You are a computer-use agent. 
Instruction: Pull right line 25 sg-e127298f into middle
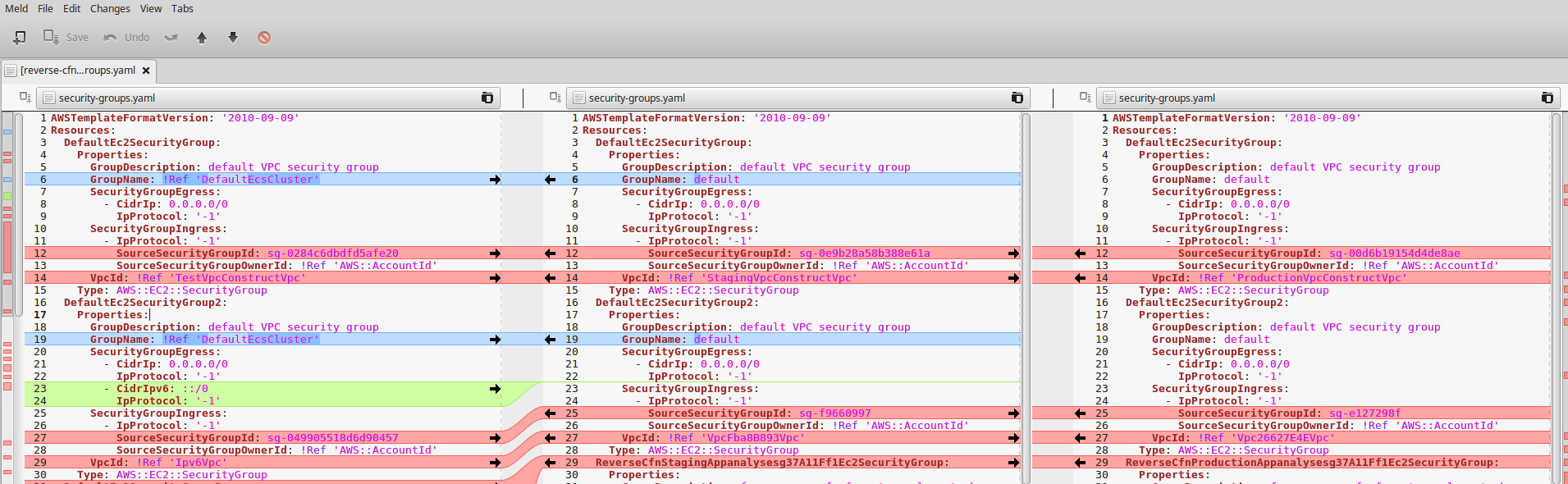[1080, 413]
